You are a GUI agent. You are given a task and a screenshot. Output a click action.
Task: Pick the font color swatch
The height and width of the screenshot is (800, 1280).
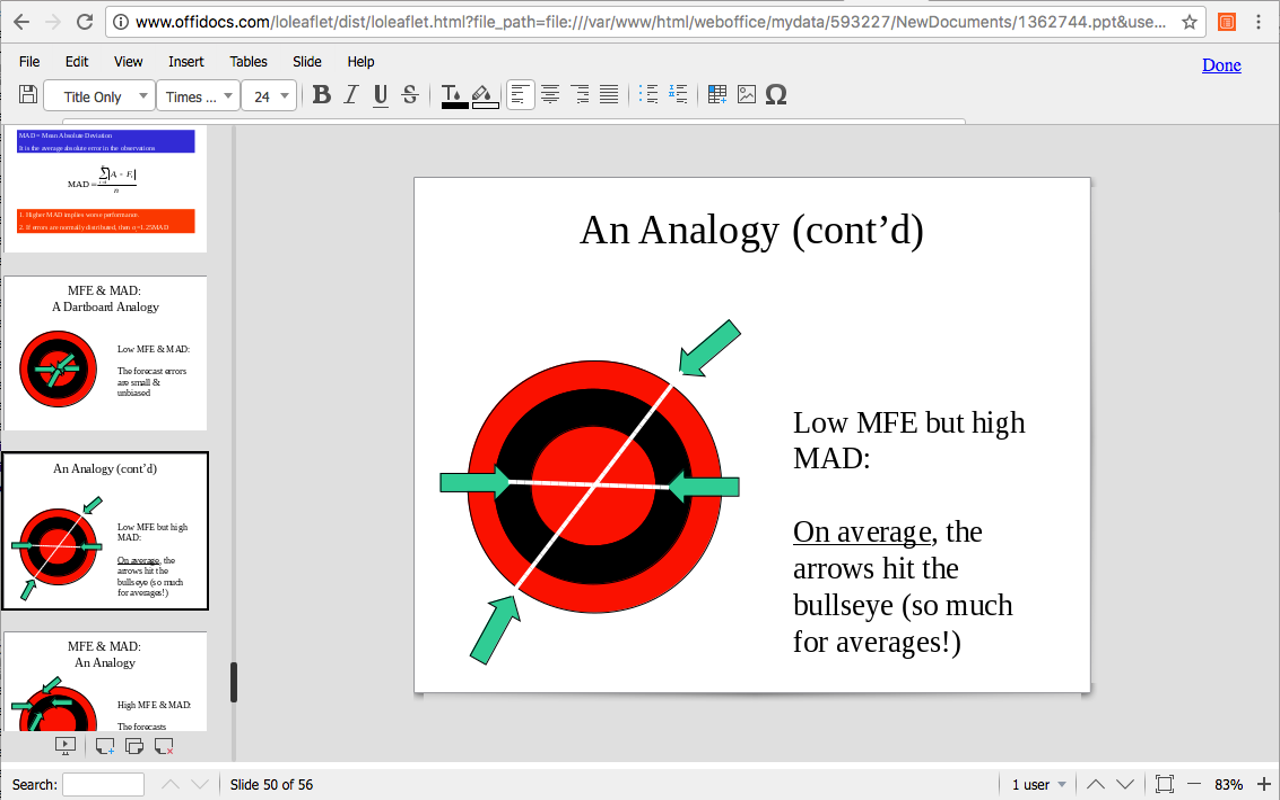coord(454,95)
